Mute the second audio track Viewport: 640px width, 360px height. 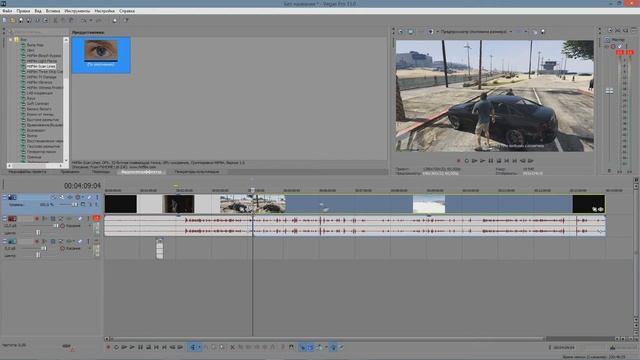[81, 241]
